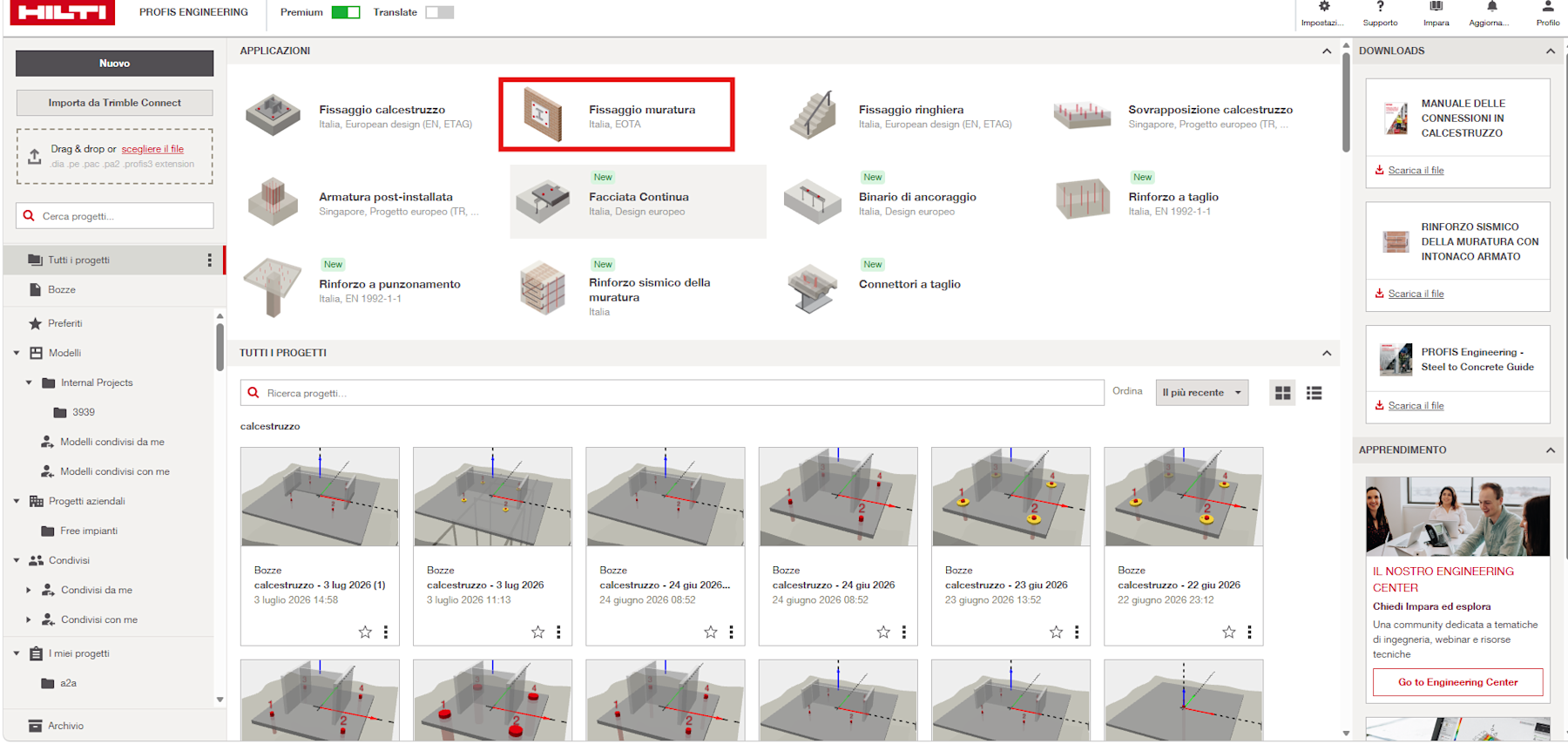Open menu for calcestruzzo 3 luglio 11:13 project

click(x=558, y=632)
